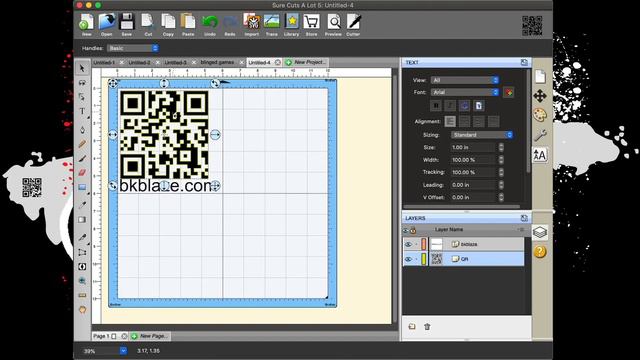
Task: Open the Position move-arrows panel icon
Action: [540, 96]
